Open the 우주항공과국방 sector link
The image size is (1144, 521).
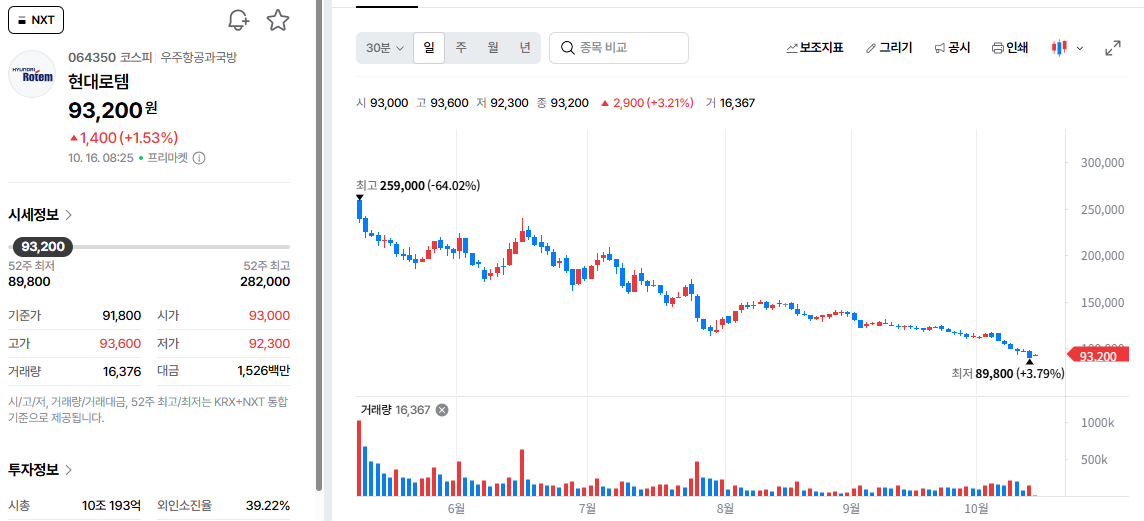point(198,57)
